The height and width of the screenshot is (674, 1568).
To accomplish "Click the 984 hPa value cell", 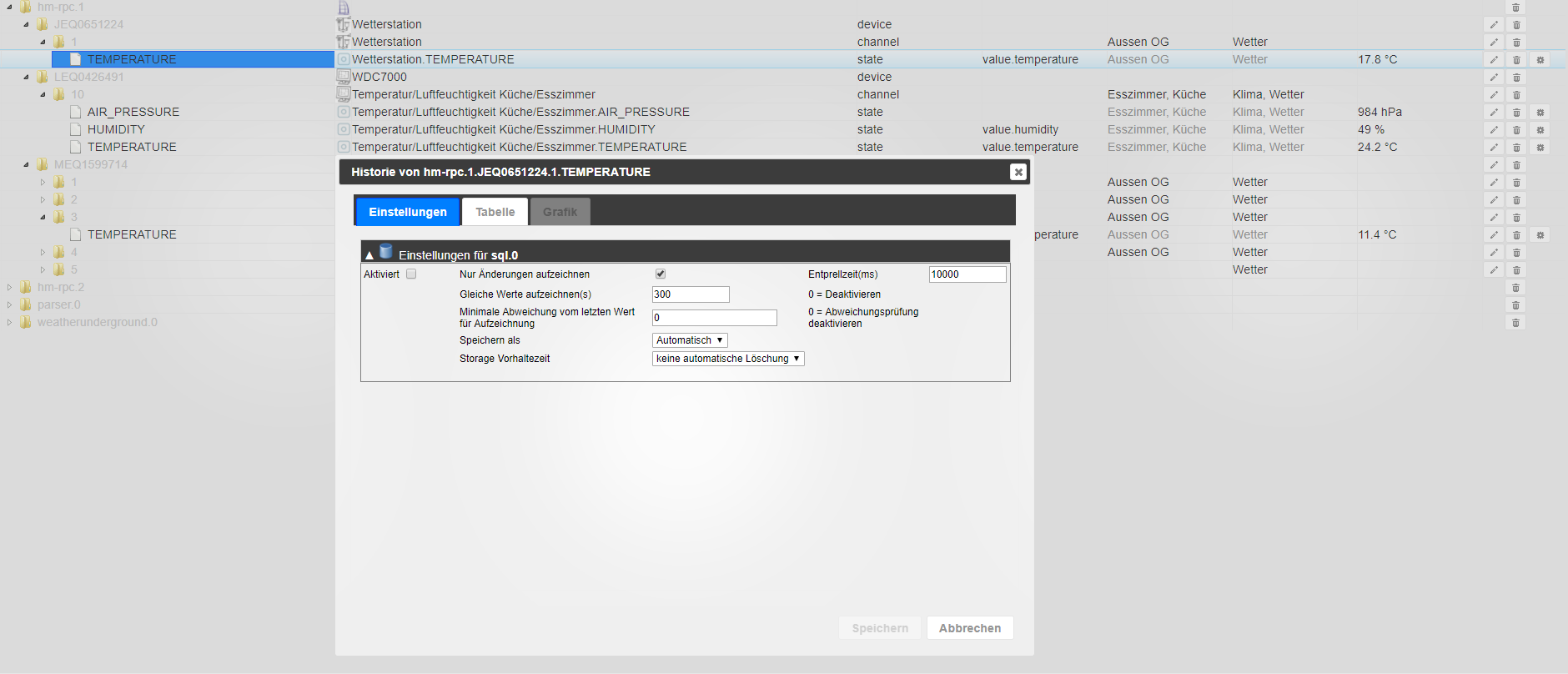I will (x=1380, y=112).
